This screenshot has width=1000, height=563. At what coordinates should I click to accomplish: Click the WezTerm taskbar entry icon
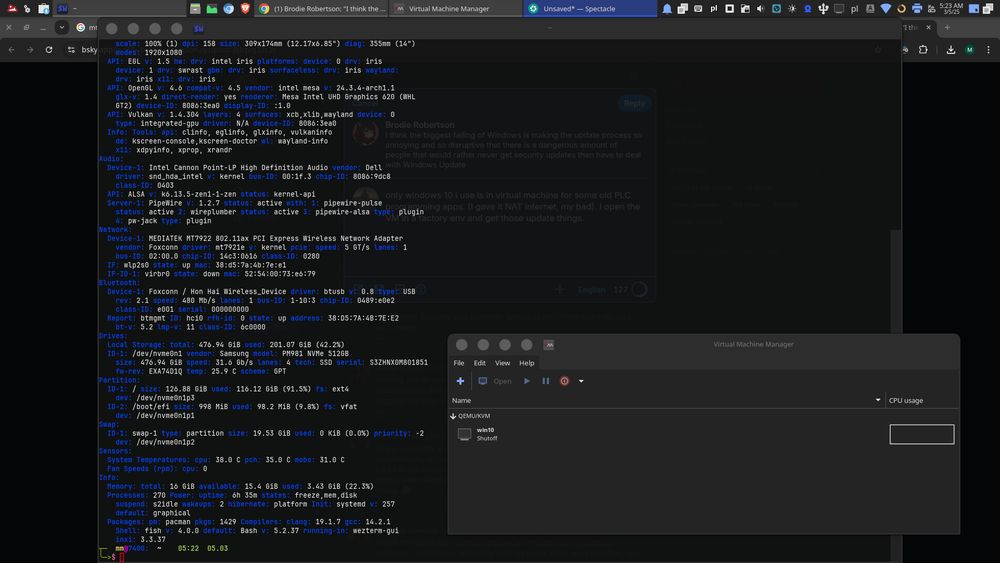pos(62,9)
